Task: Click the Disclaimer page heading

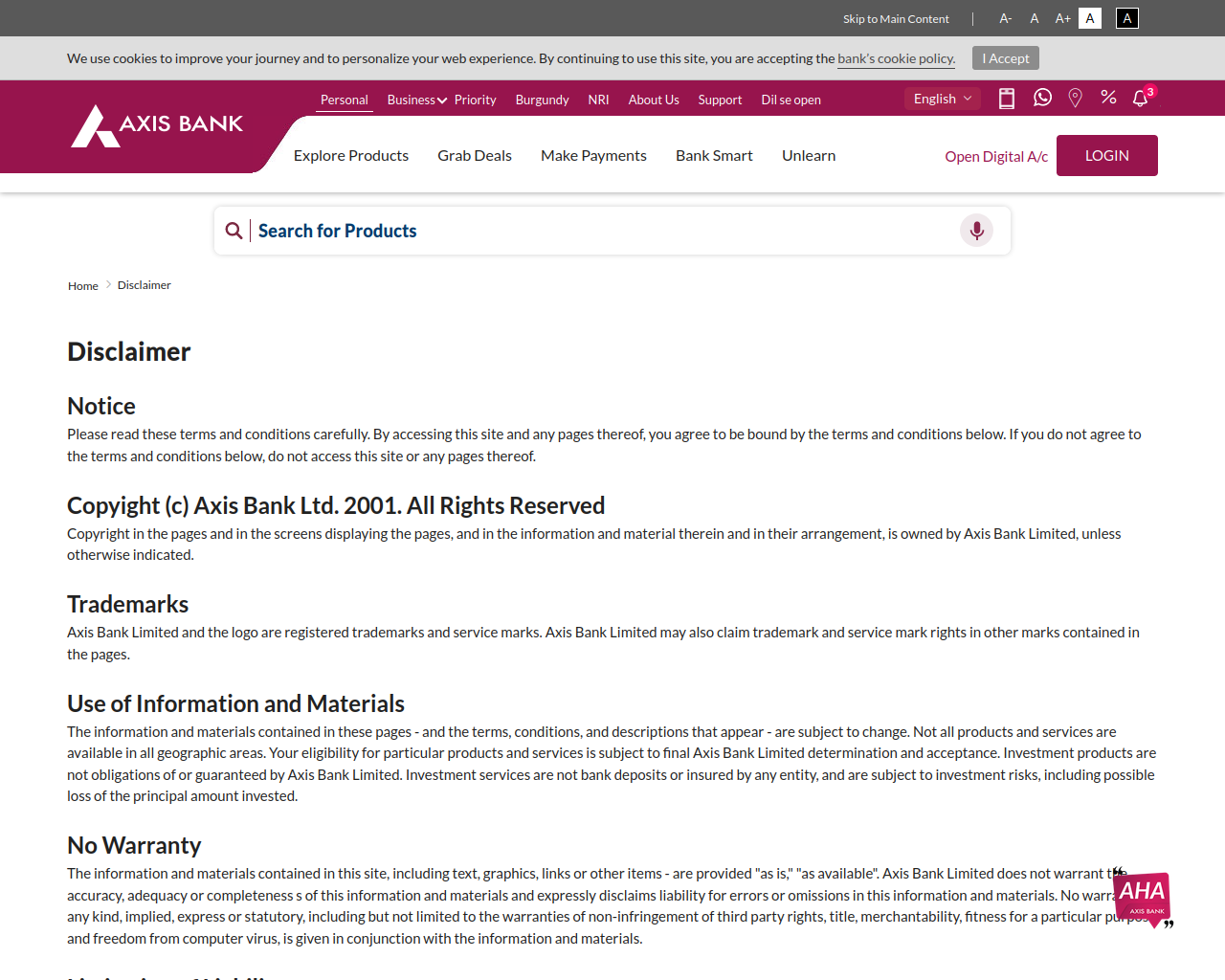Action: [x=129, y=351]
